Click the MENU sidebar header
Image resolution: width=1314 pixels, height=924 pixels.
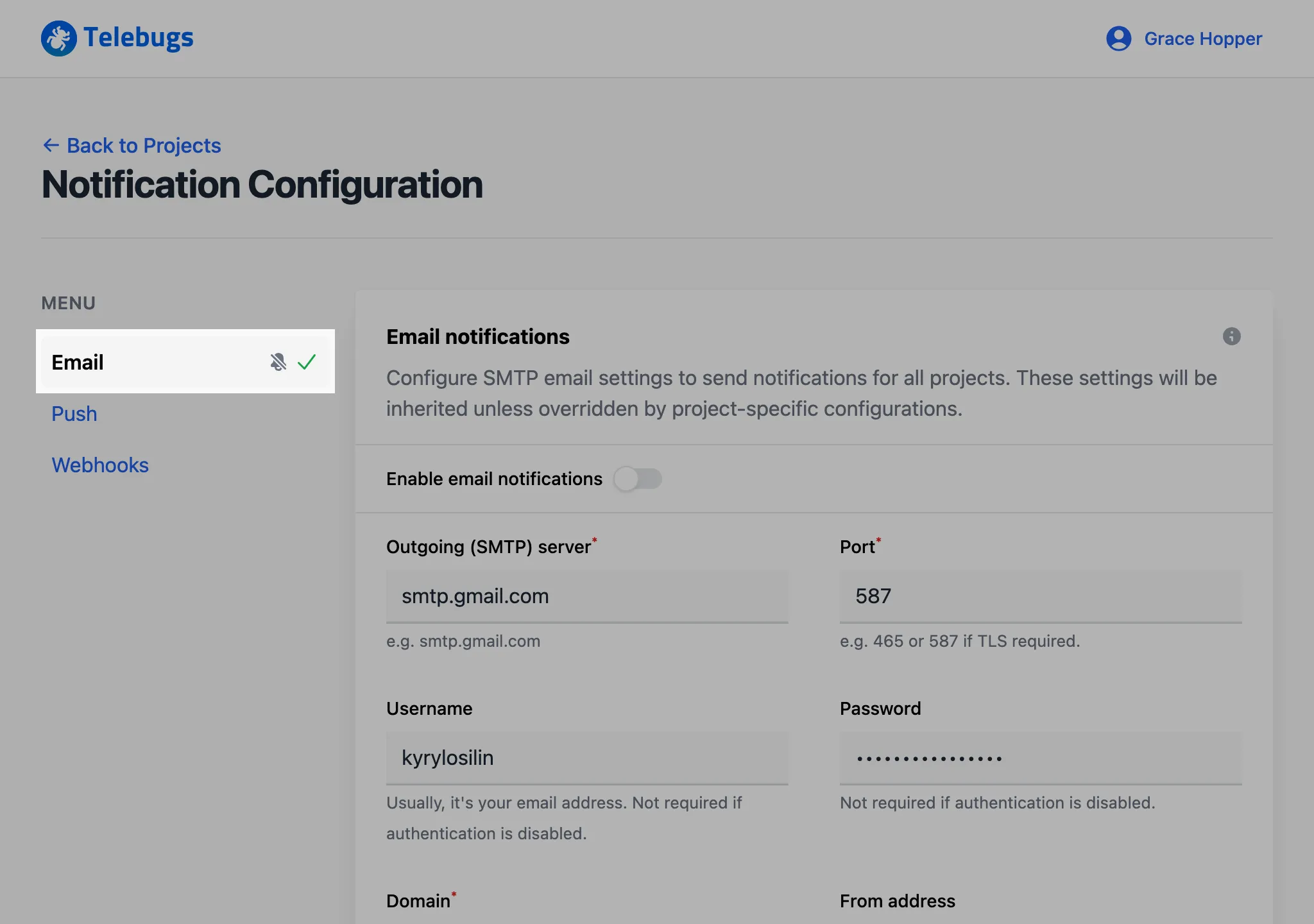69,303
